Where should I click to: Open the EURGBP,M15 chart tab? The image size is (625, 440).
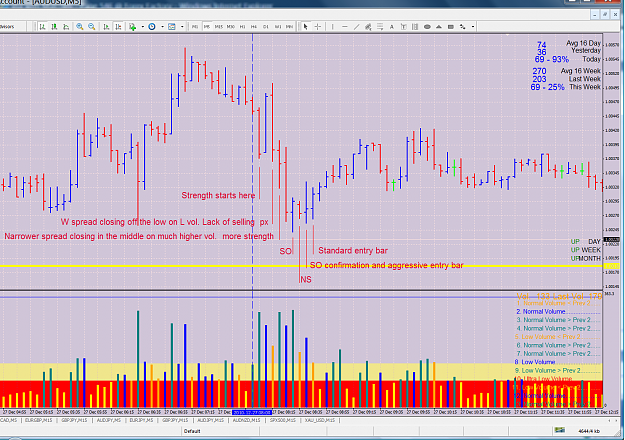point(39,420)
